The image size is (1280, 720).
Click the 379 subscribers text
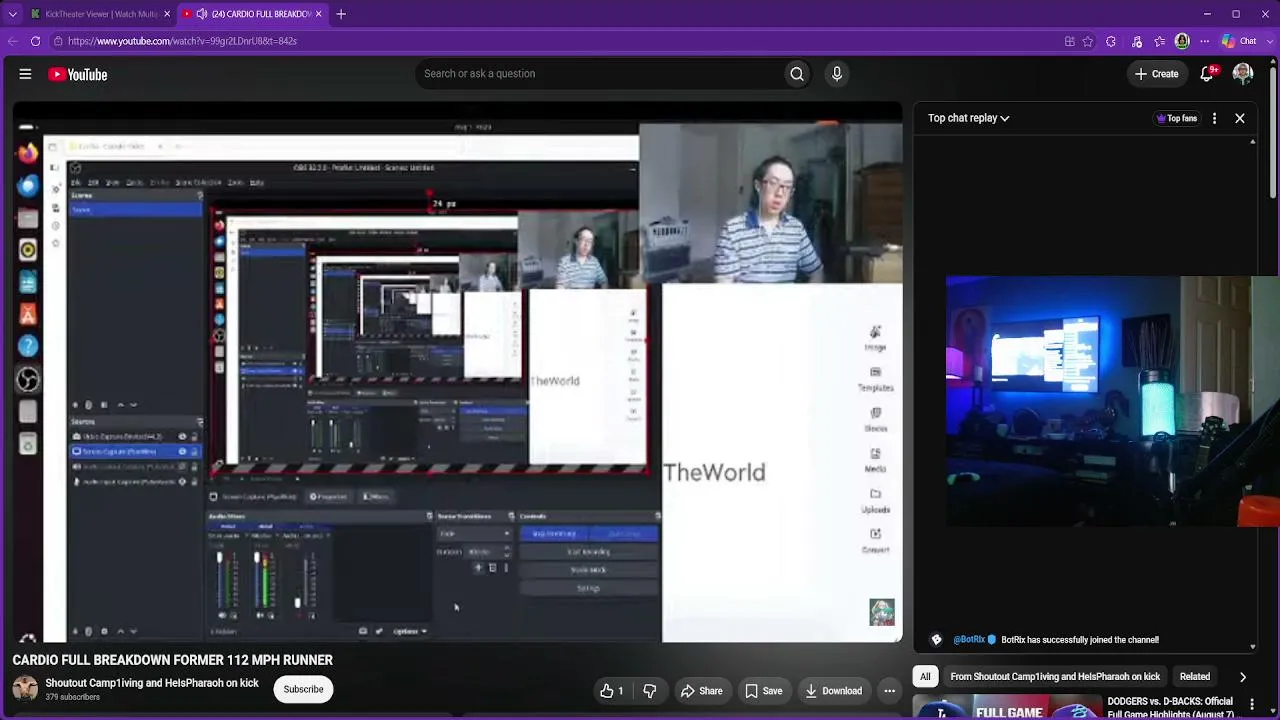click(x=72, y=697)
